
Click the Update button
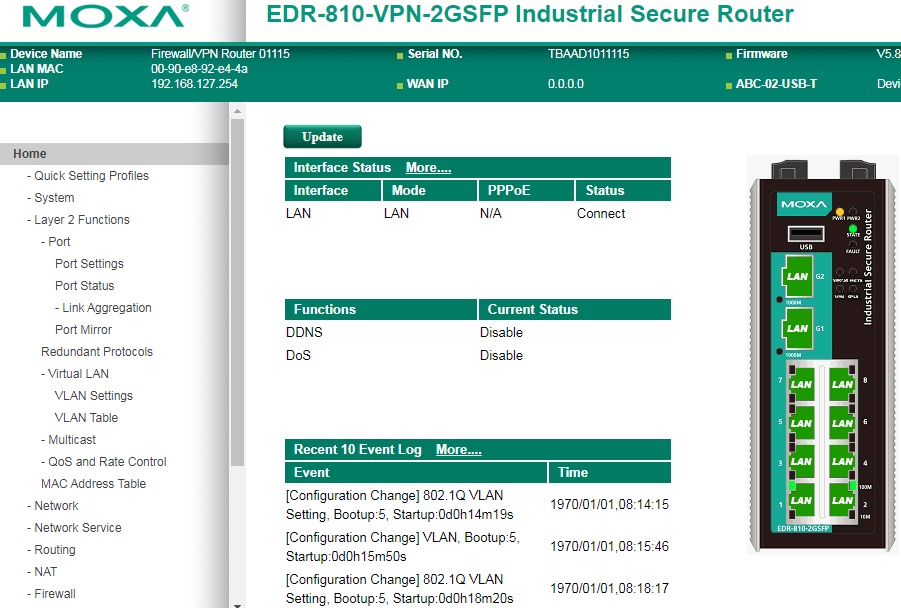[322, 137]
